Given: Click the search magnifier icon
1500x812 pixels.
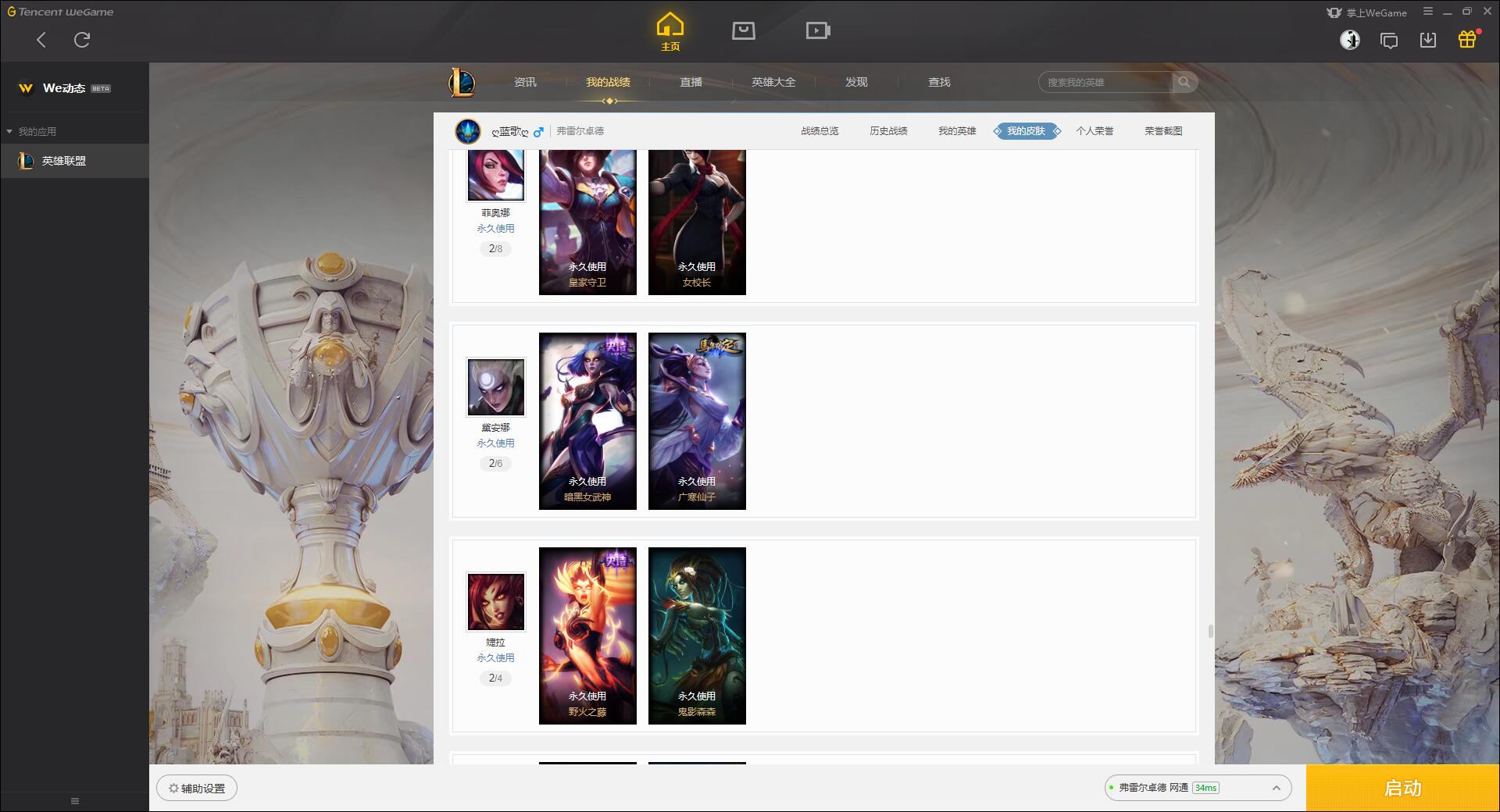Looking at the screenshot, I should coord(1184,82).
